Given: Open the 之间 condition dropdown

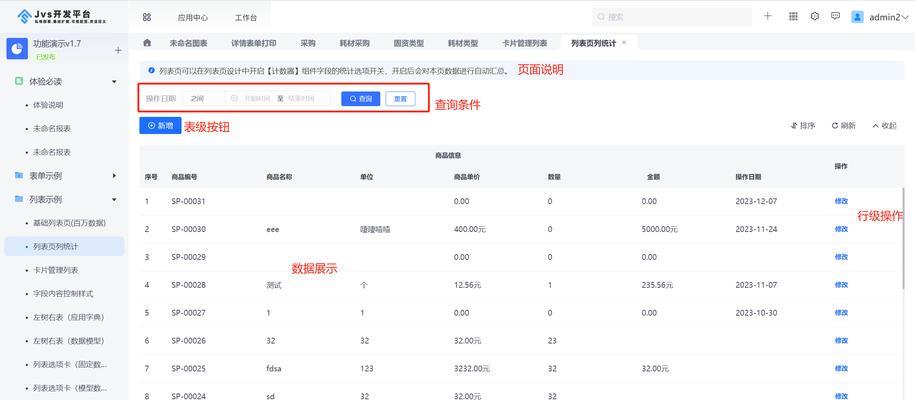Looking at the screenshot, I should click(x=204, y=99).
